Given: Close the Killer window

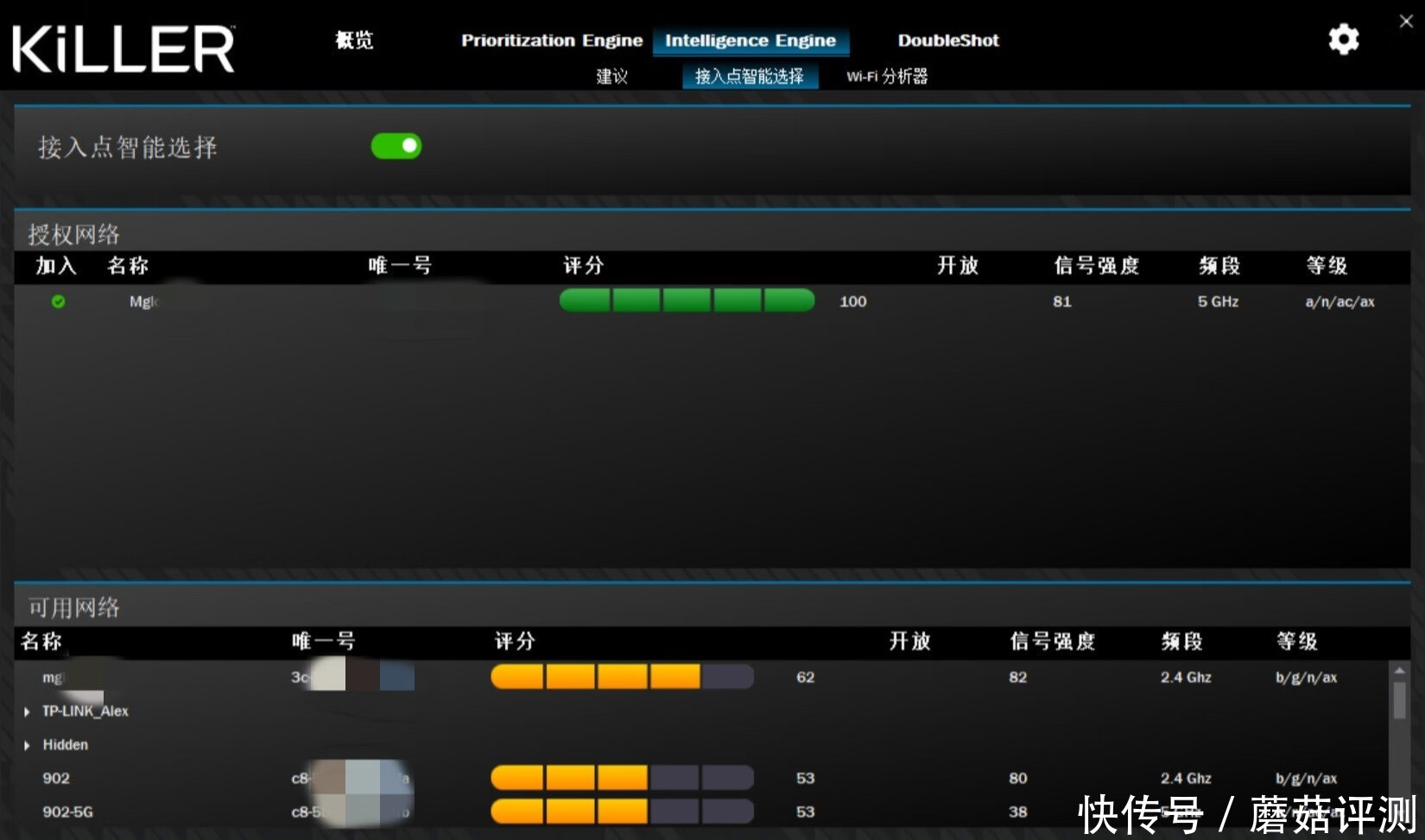Looking at the screenshot, I should click(1406, 22).
